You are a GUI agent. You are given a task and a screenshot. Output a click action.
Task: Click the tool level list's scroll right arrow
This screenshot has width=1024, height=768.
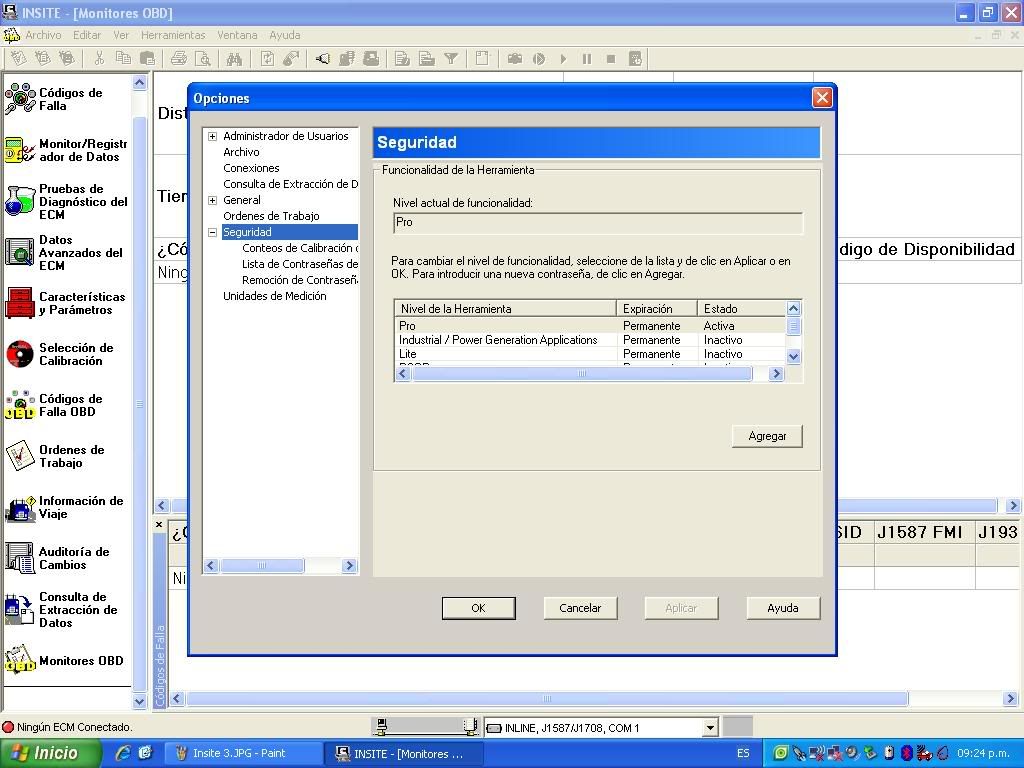tap(776, 374)
